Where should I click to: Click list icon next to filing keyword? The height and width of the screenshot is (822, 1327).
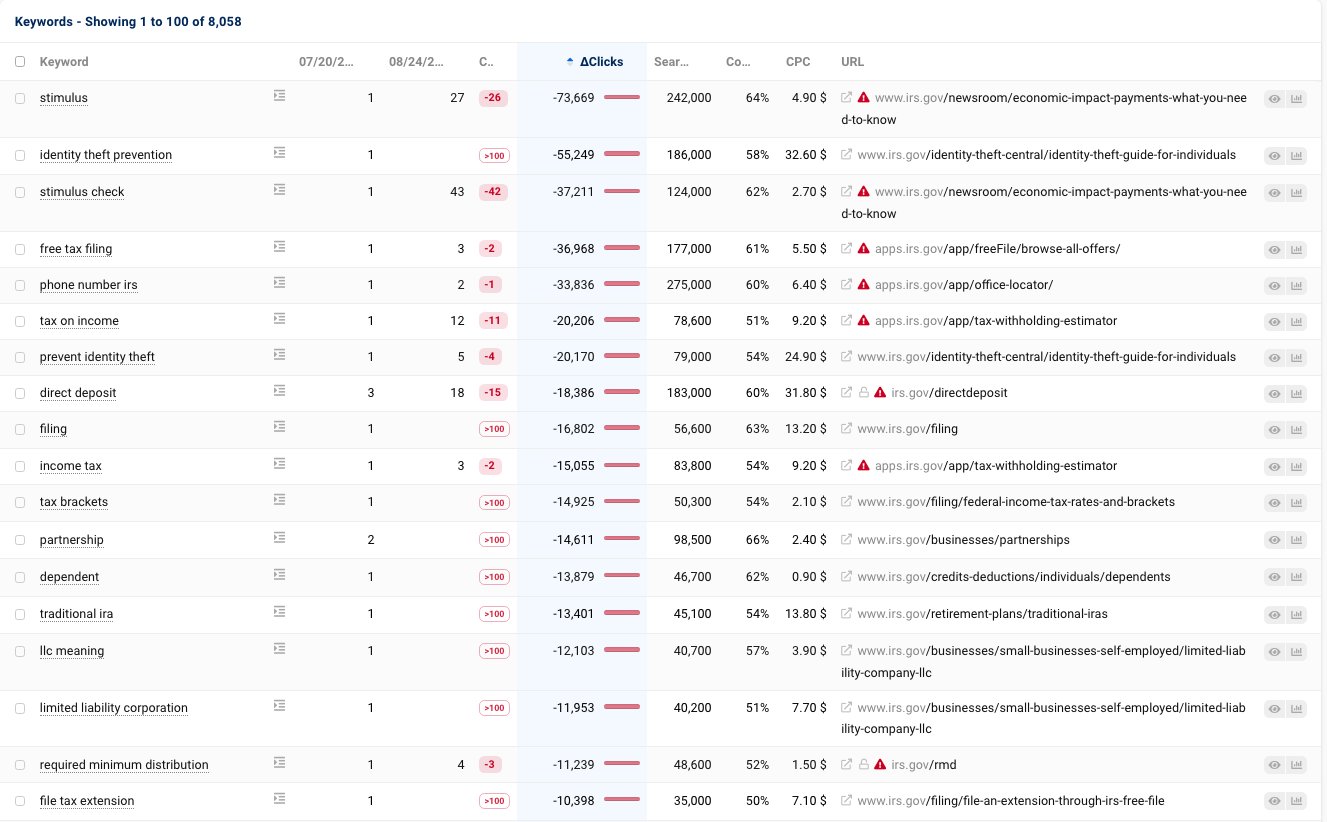280,427
